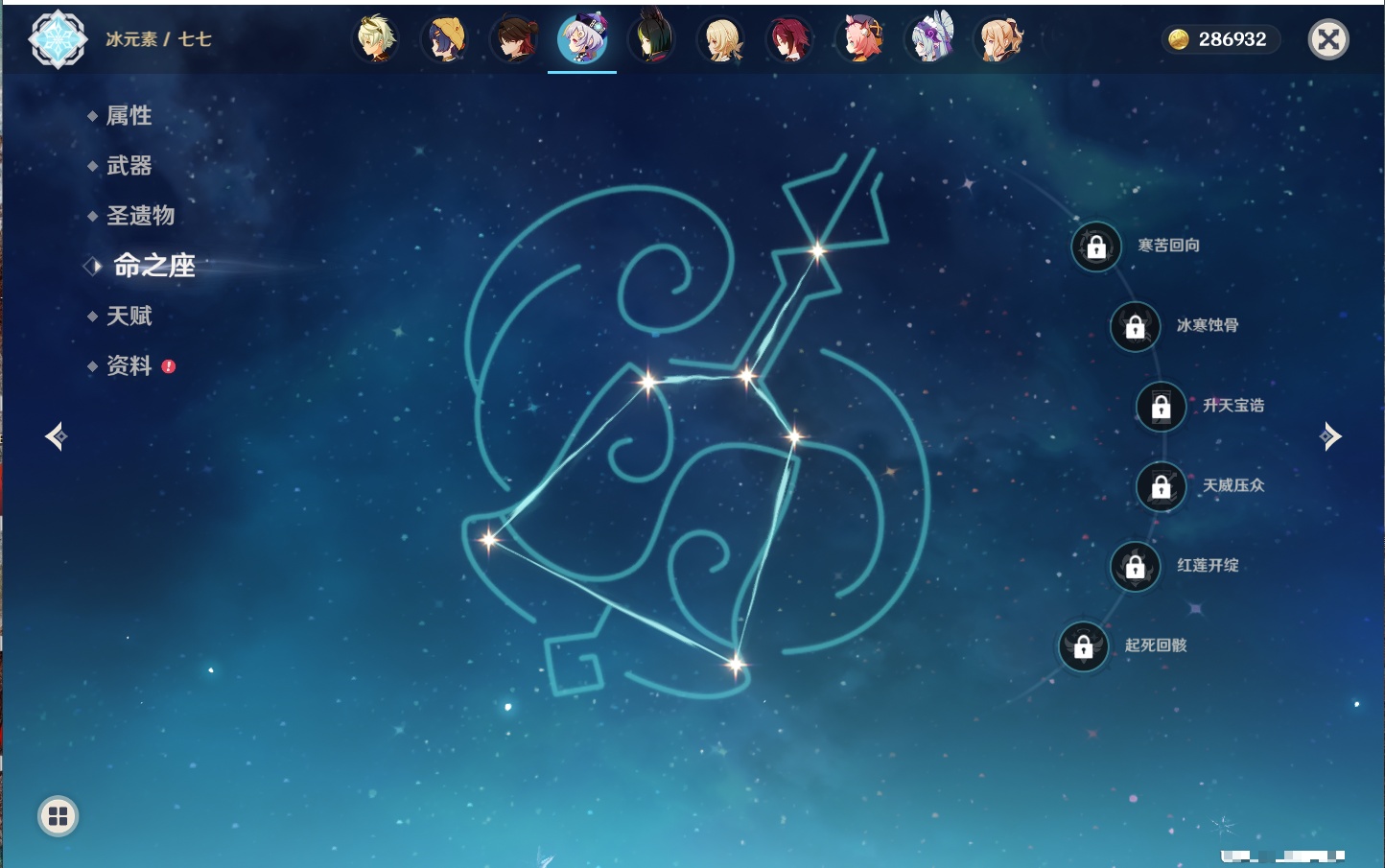Viewport: 1385px width, 868px height.
Task: Select the Qiqi avatar with purple hat
Action: pos(582,39)
